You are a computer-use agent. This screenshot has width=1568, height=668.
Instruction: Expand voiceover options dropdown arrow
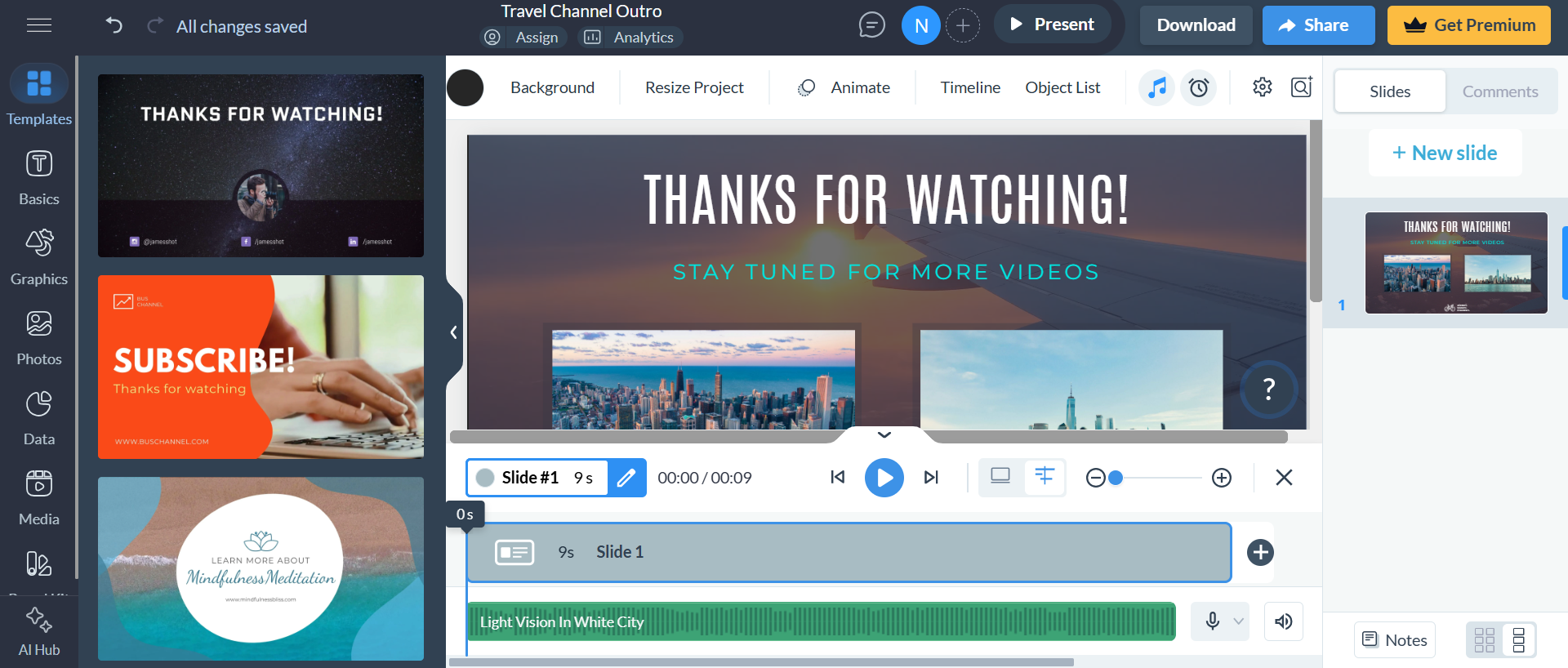click(1239, 621)
